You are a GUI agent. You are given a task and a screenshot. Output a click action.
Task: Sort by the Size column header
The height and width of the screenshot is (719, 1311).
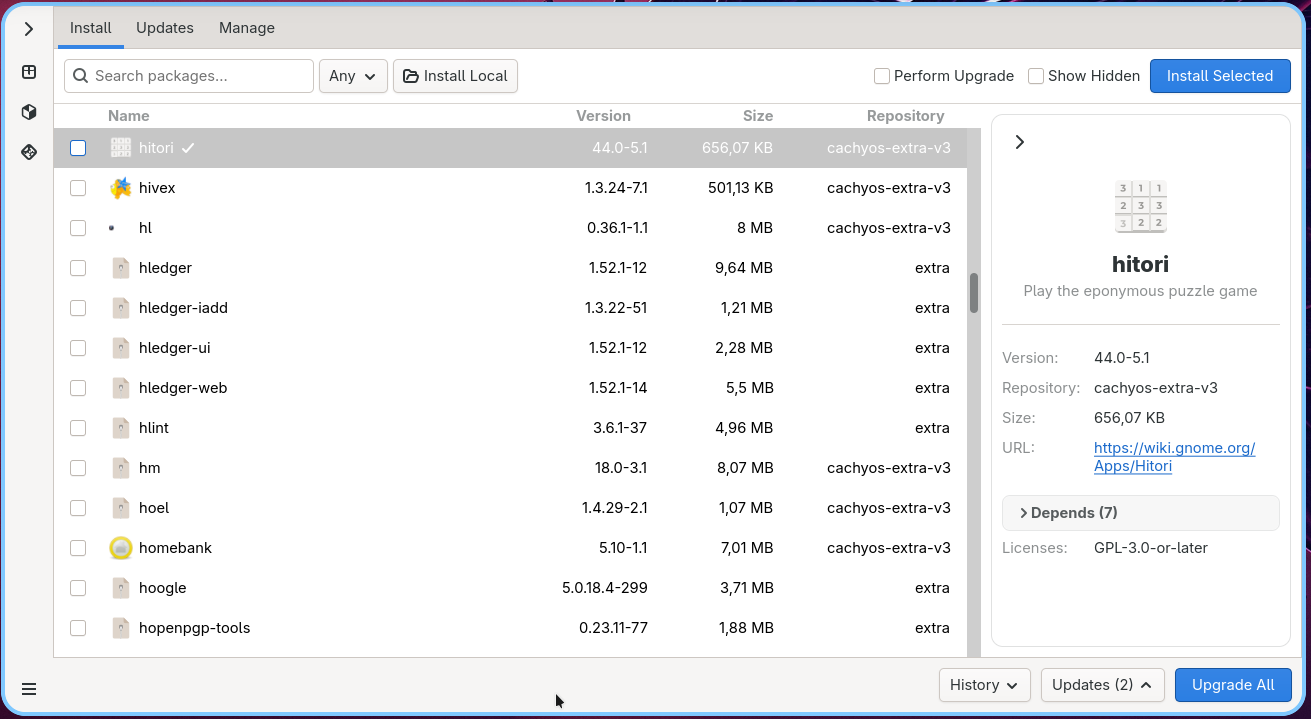coord(758,116)
